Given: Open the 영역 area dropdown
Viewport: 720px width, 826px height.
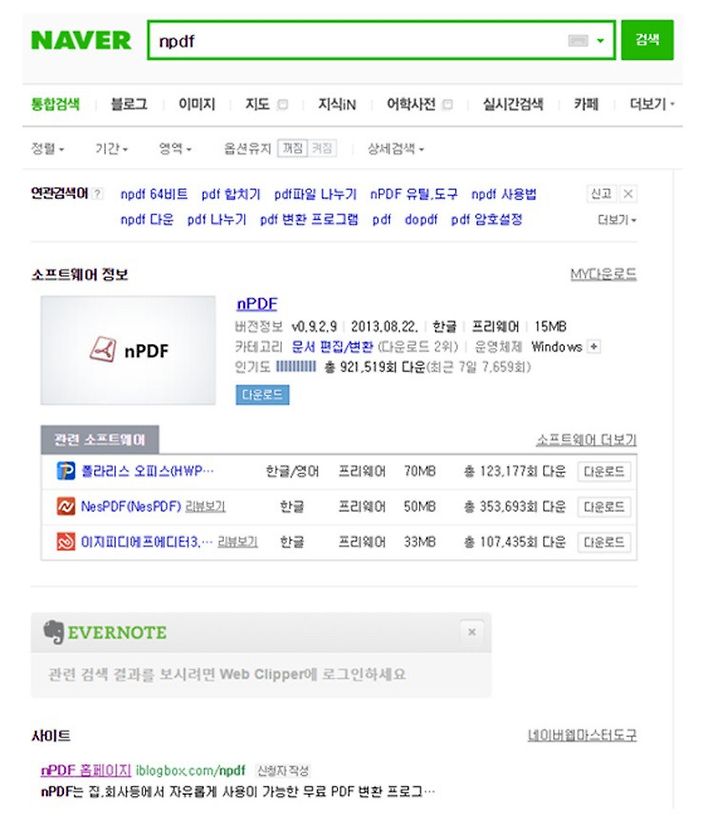Looking at the screenshot, I should point(175,149).
